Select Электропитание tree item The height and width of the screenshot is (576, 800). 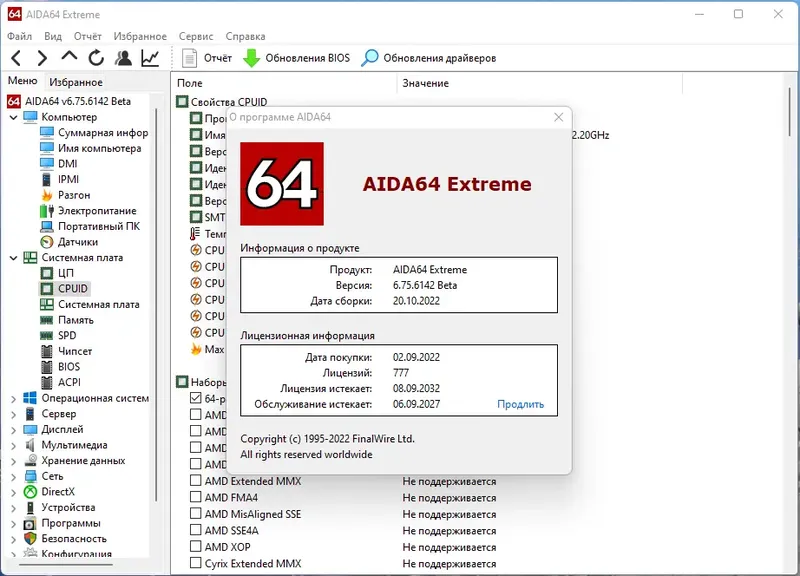tap(88, 211)
